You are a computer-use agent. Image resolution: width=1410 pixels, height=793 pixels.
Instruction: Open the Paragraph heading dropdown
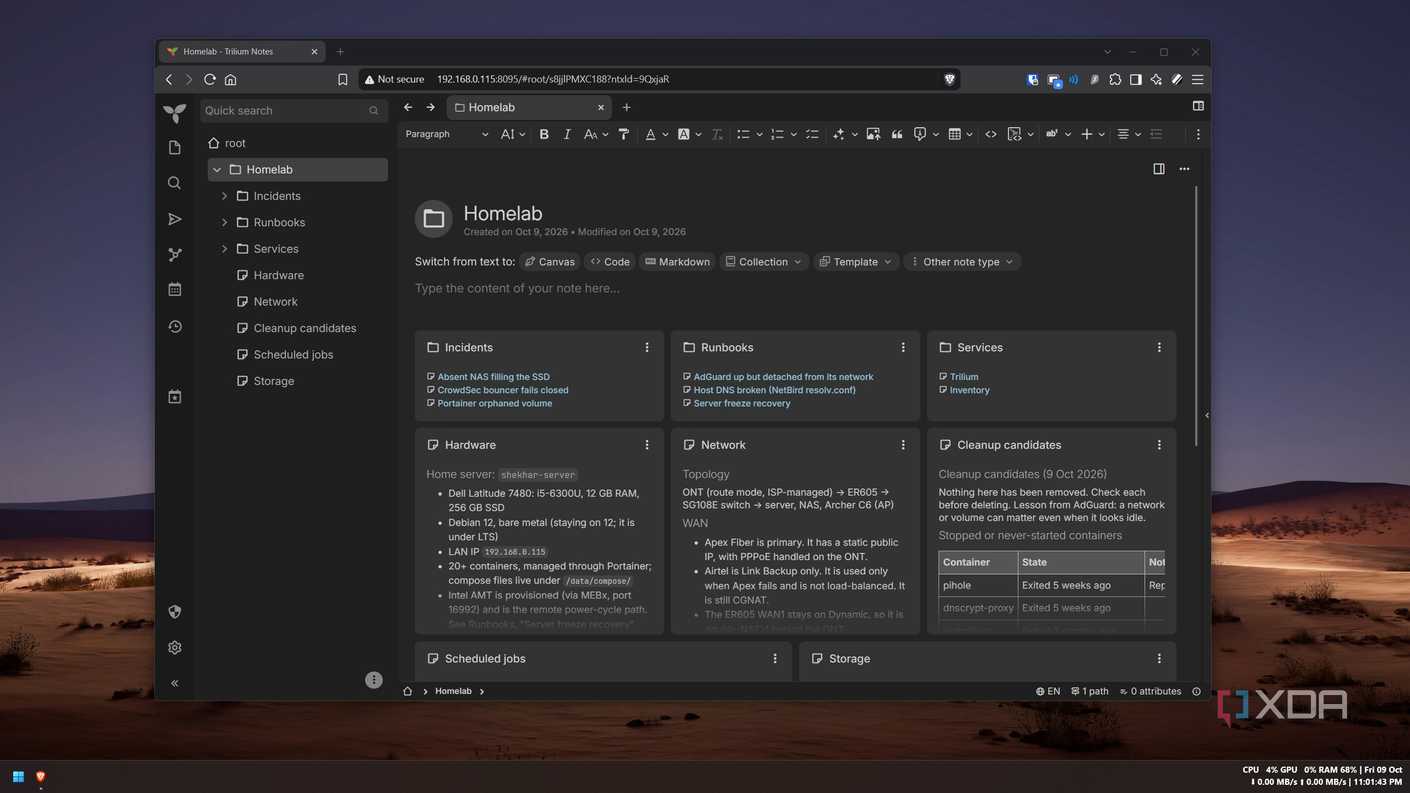click(x=447, y=134)
